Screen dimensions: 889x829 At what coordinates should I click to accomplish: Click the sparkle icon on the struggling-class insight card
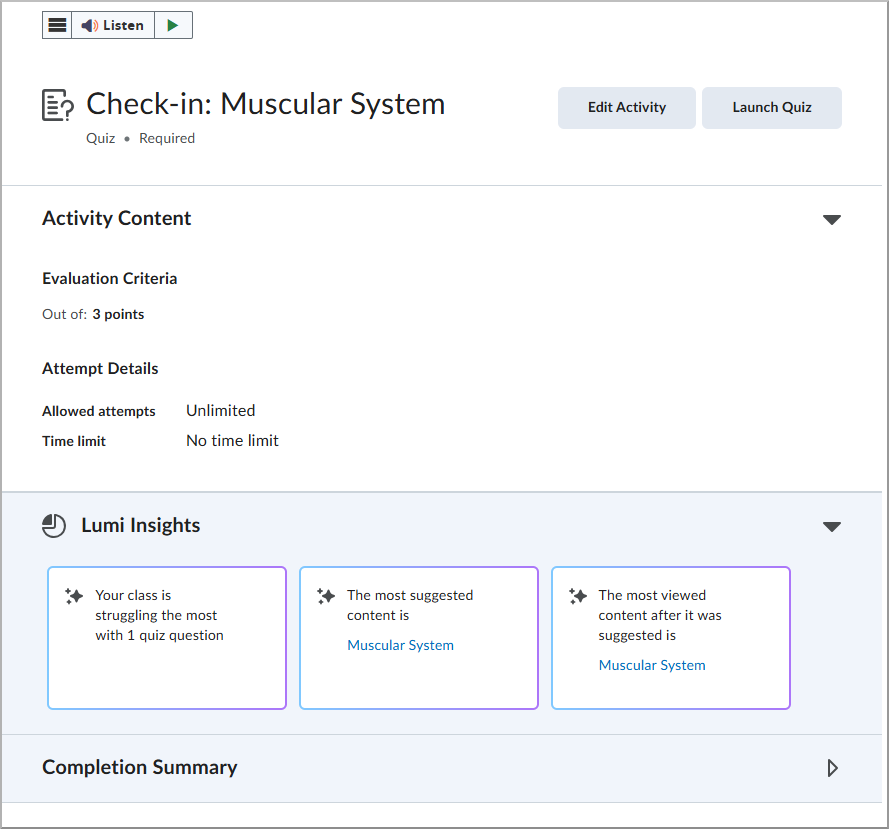coord(74,595)
